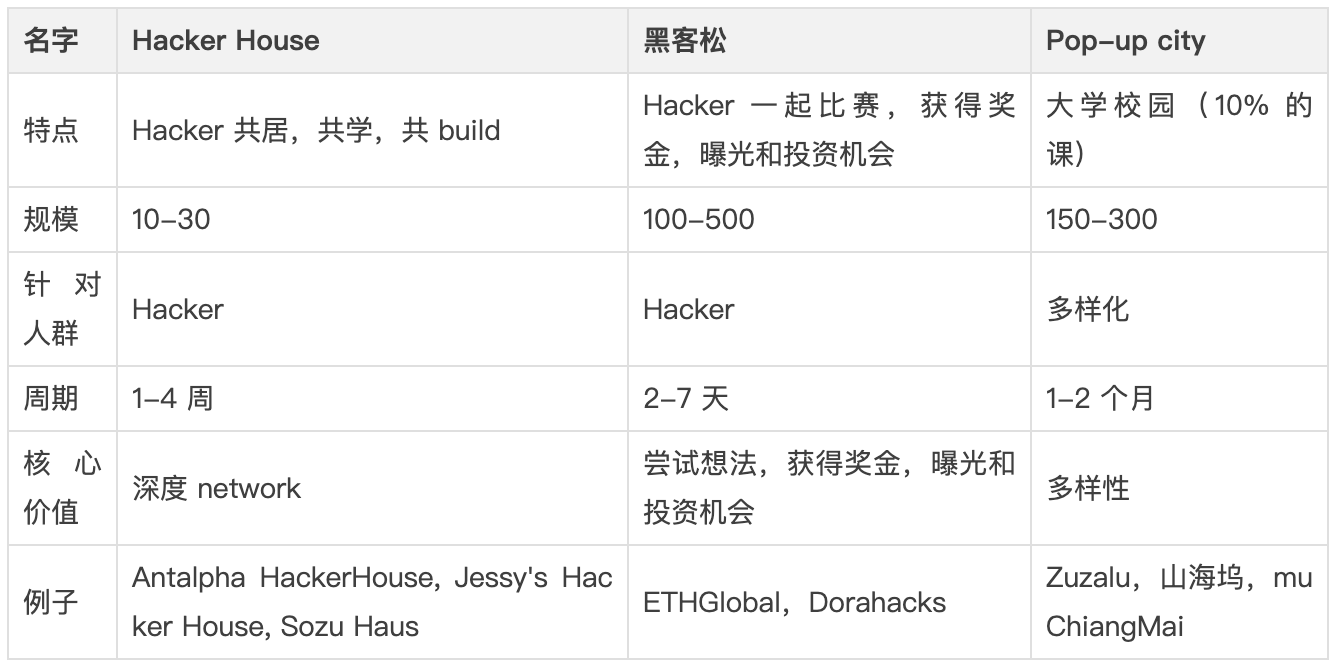Click the "1-4 周" duration cell
1336x668 pixels.
coord(172,399)
